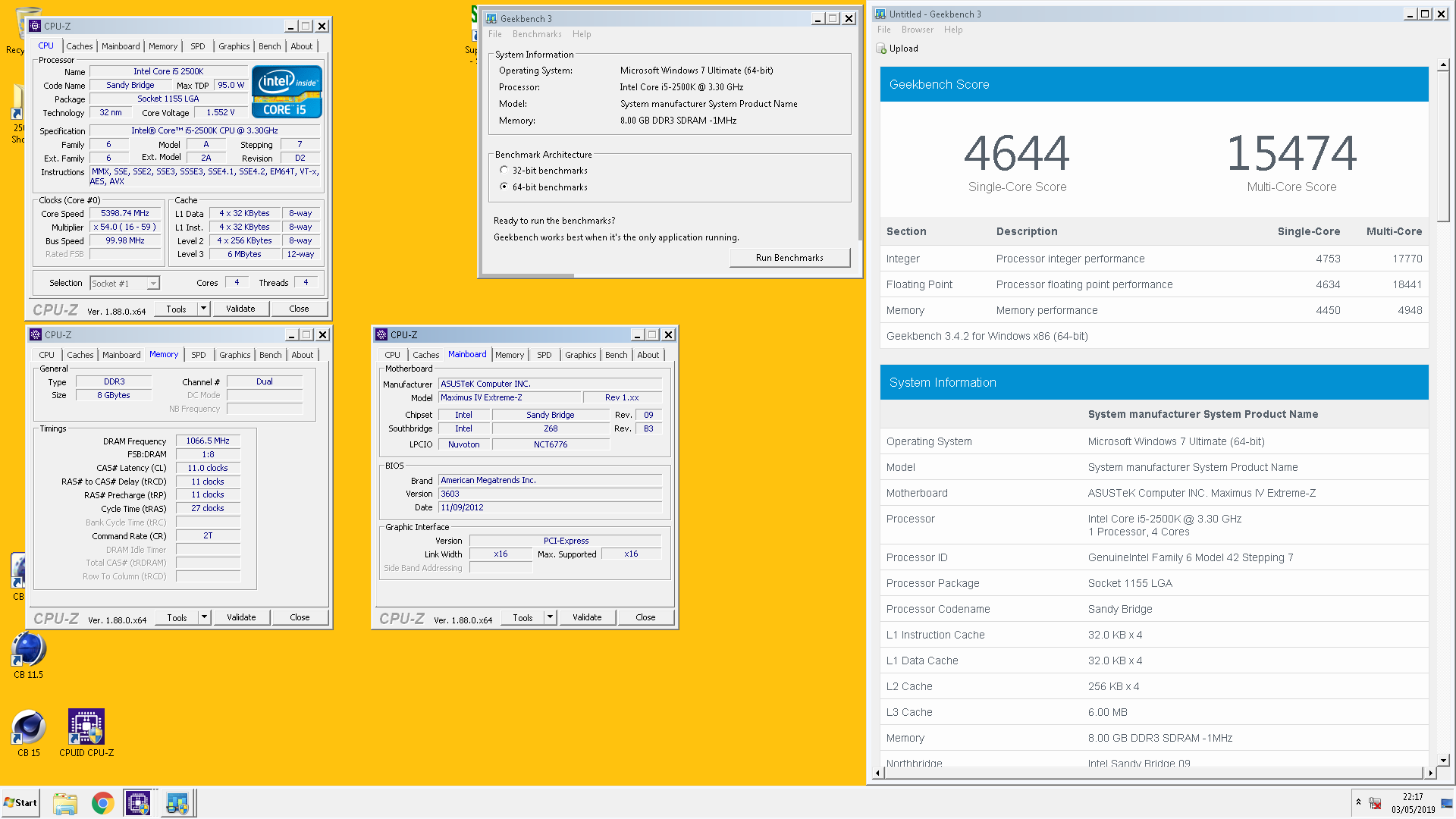
Task: Click the Floating Point score row
Action: click(x=1154, y=284)
